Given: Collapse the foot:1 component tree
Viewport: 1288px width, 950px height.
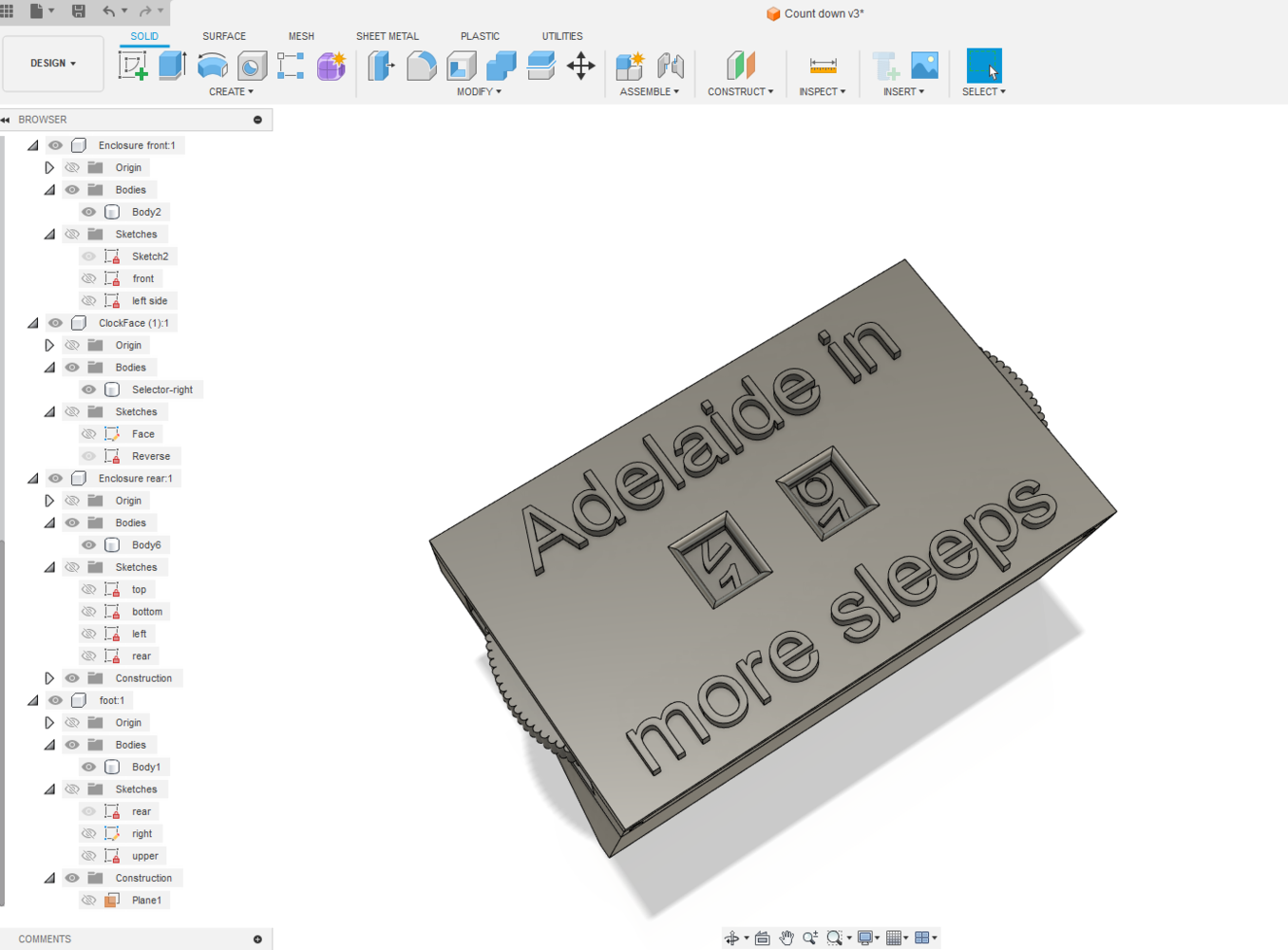Looking at the screenshot, I should (33, 701).
